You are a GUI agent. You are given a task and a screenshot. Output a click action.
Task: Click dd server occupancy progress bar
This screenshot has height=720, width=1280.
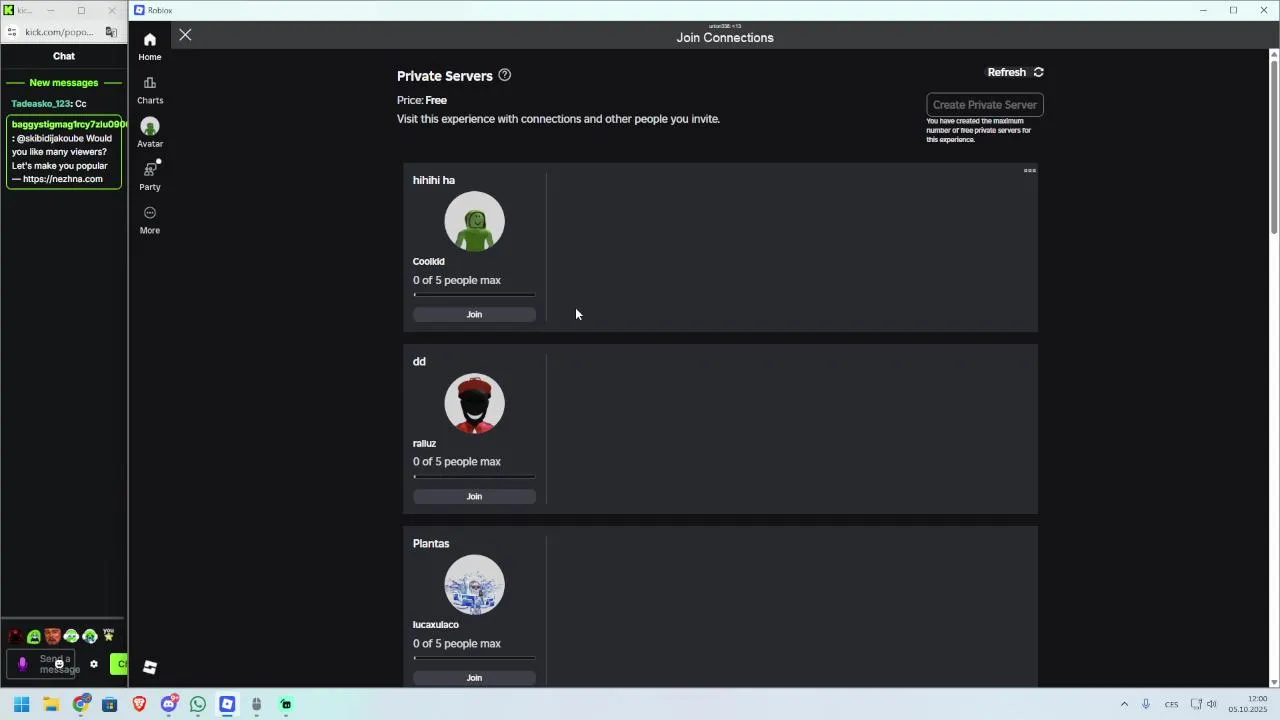pos(474,477)
